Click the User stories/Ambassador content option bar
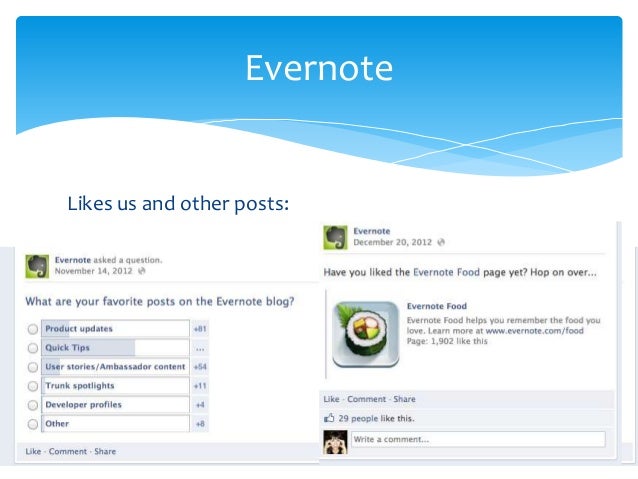This screenshot has height=479, width=638. [116, 367]
